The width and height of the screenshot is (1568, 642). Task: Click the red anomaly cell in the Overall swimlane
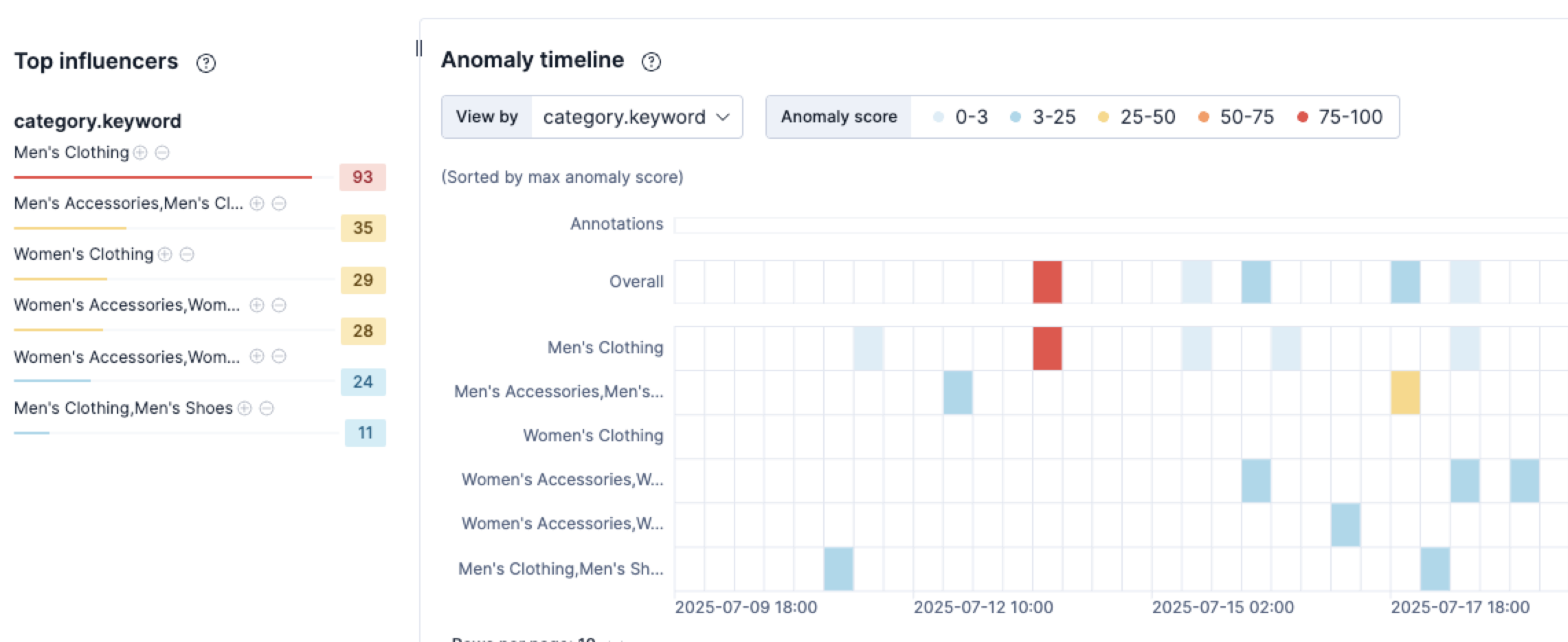click(1046, 280)
